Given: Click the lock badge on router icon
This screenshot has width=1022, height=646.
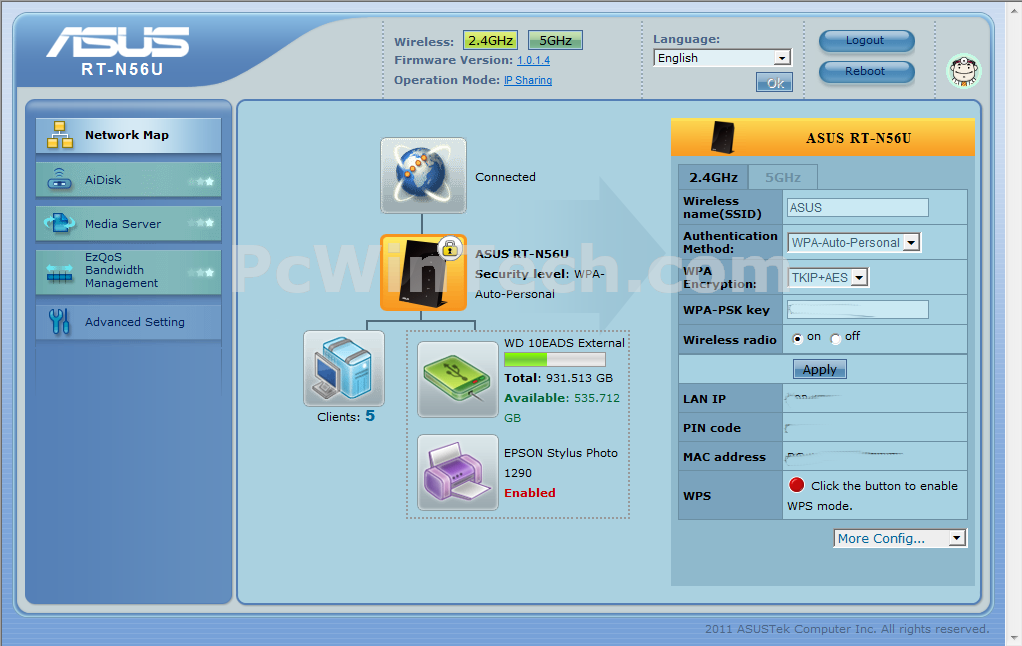Looking at the screenshot, I should [x=450, y=248].
